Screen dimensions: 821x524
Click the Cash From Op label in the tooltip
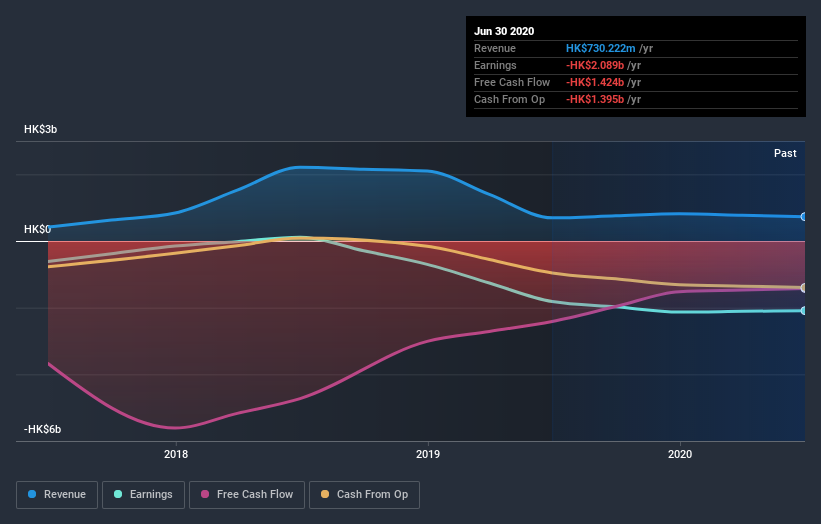click(x=509, y=99)
